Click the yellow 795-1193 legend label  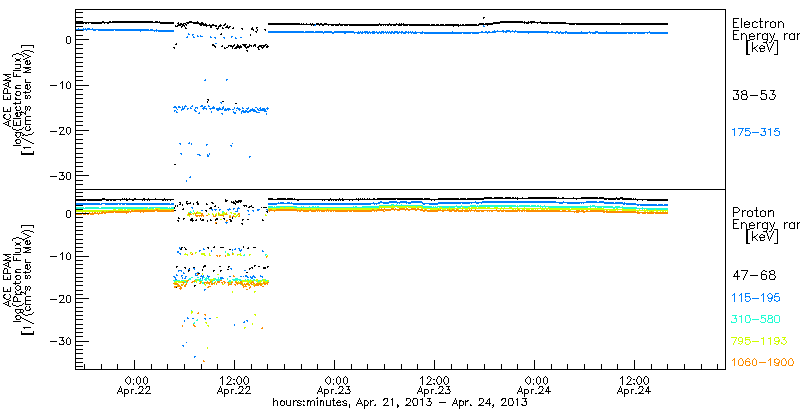[x=759, y=341]
